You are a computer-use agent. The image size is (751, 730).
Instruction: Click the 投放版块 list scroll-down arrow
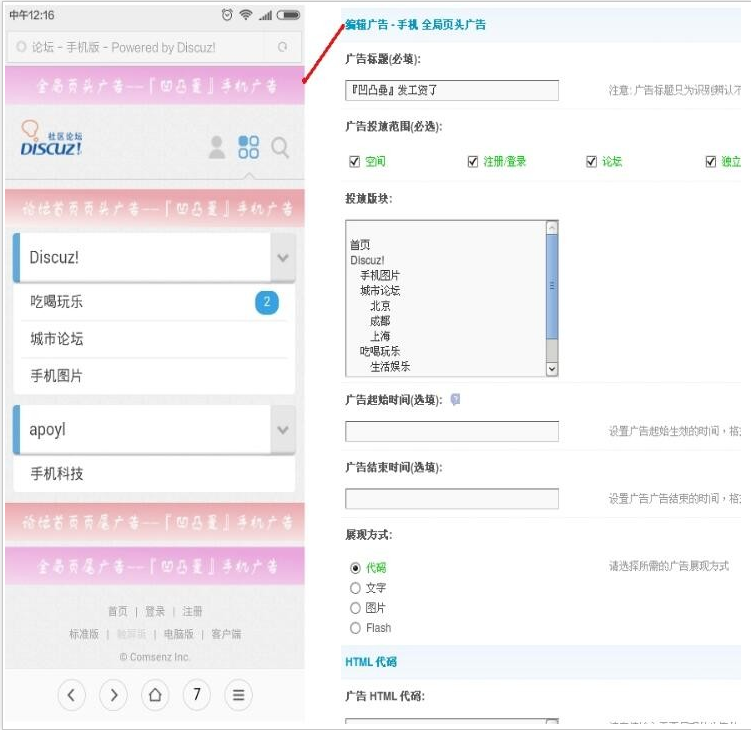552,369
